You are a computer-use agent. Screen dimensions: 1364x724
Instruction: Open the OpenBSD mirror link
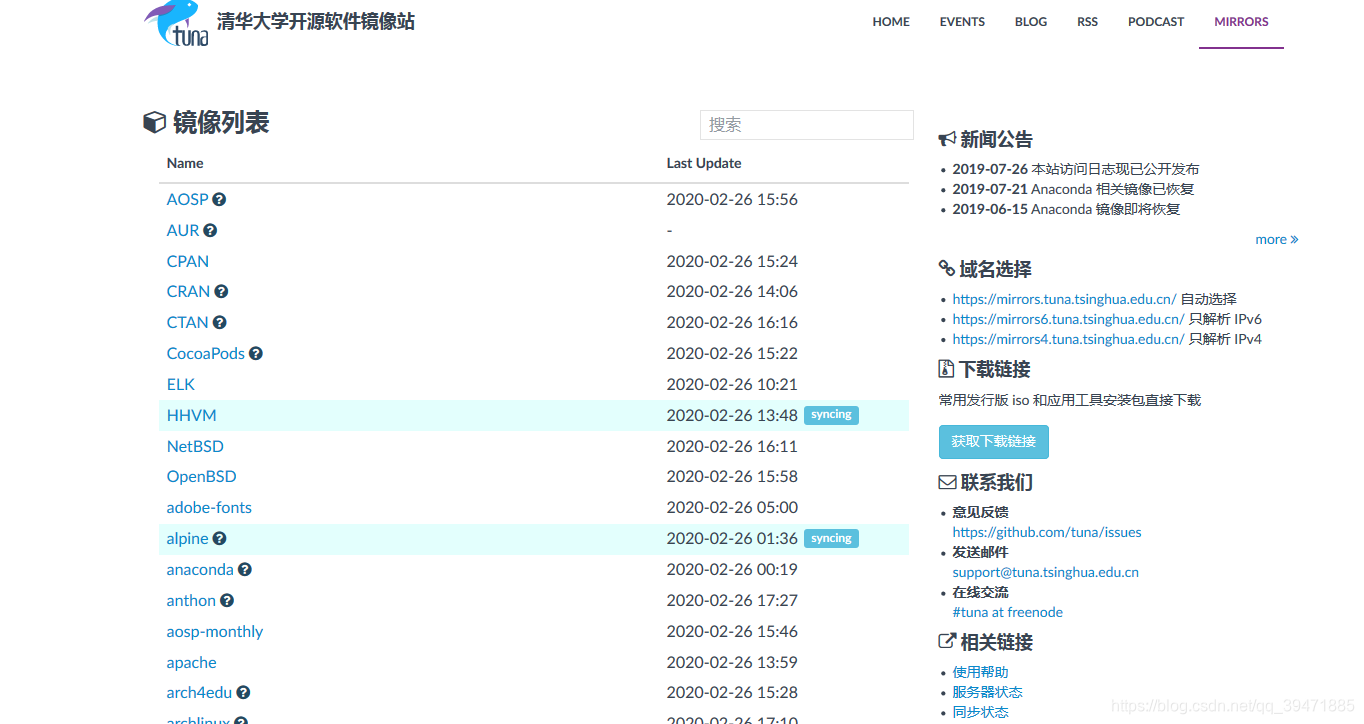201,477
